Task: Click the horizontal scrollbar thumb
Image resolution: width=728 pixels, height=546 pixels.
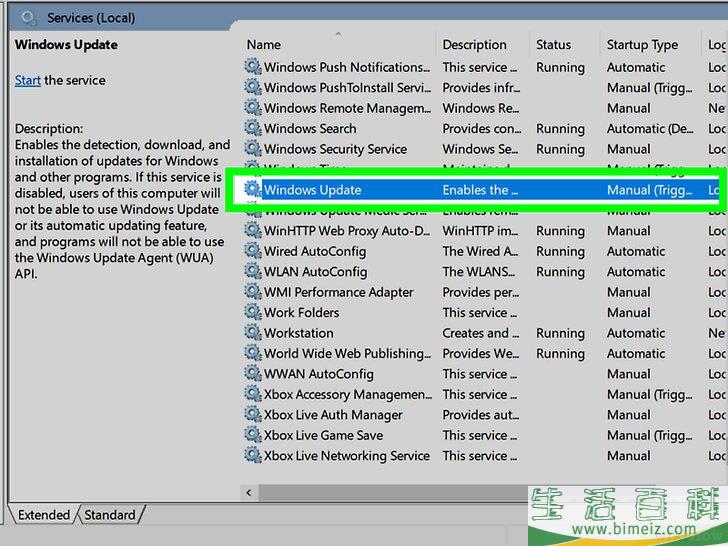Action: point(393,492)
